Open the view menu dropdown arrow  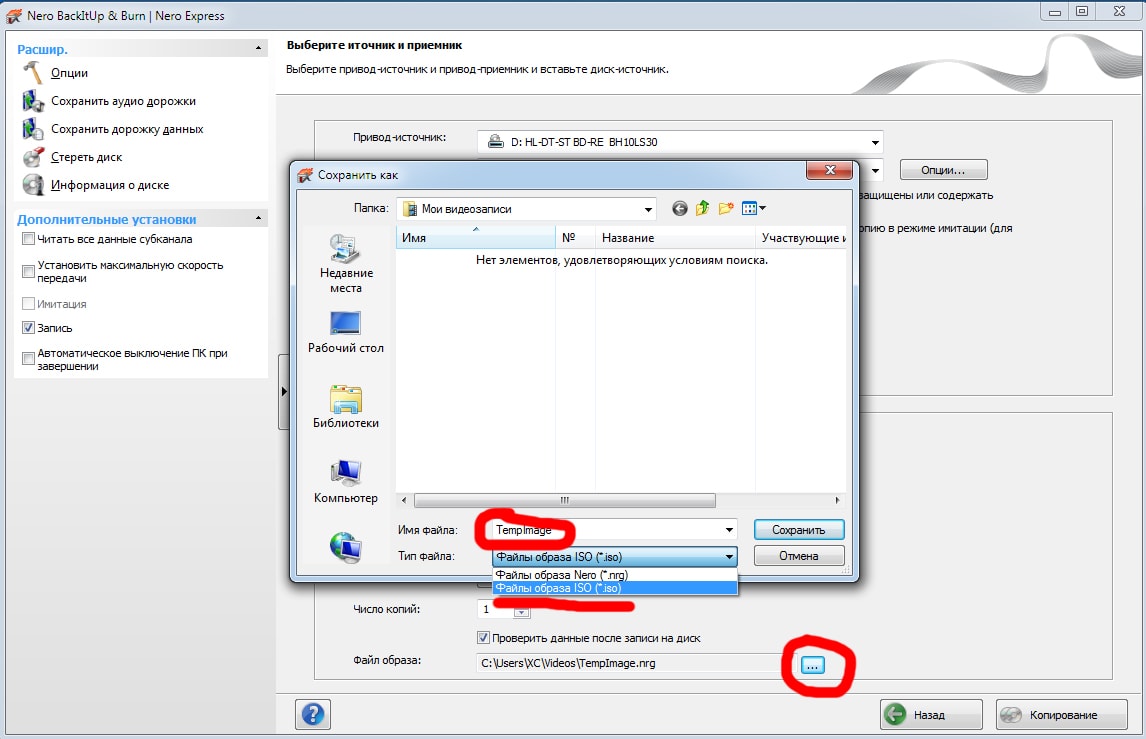(763, 208)
